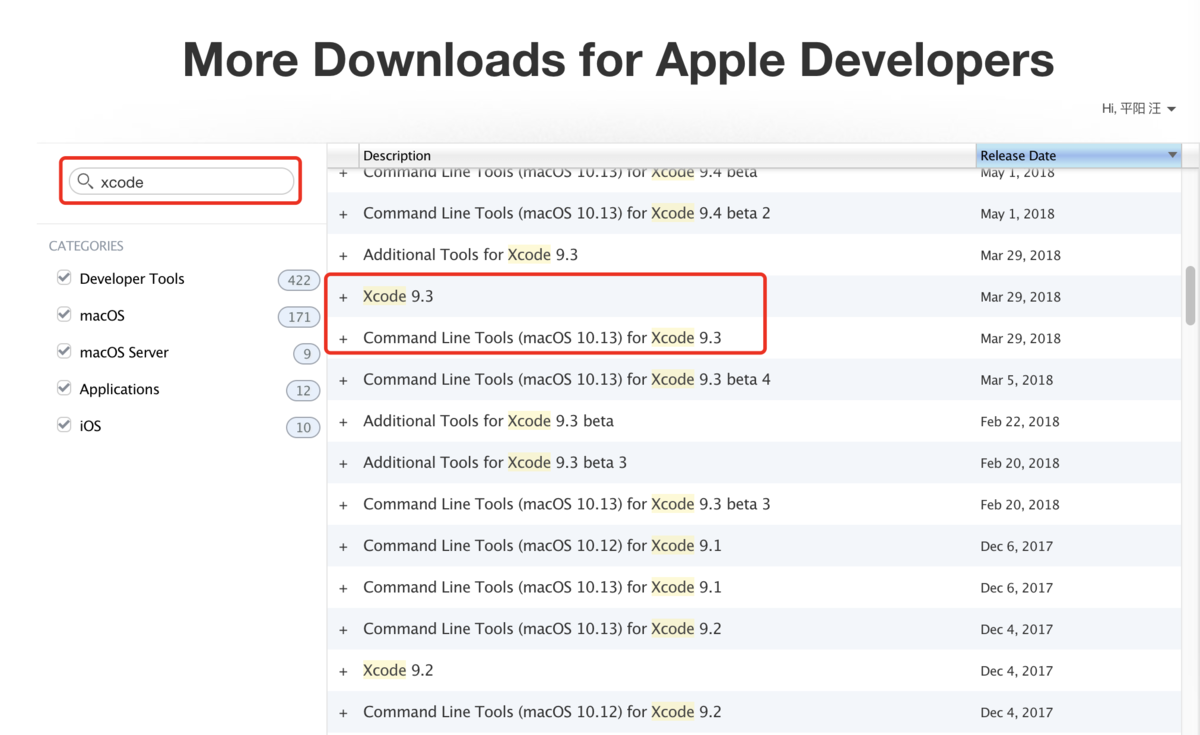Expand Command Line Tools macOS 10.12 Xcode 9.1
Image resolution: width=1200 pixels, height=735 pixels.
tap(343, 546)
